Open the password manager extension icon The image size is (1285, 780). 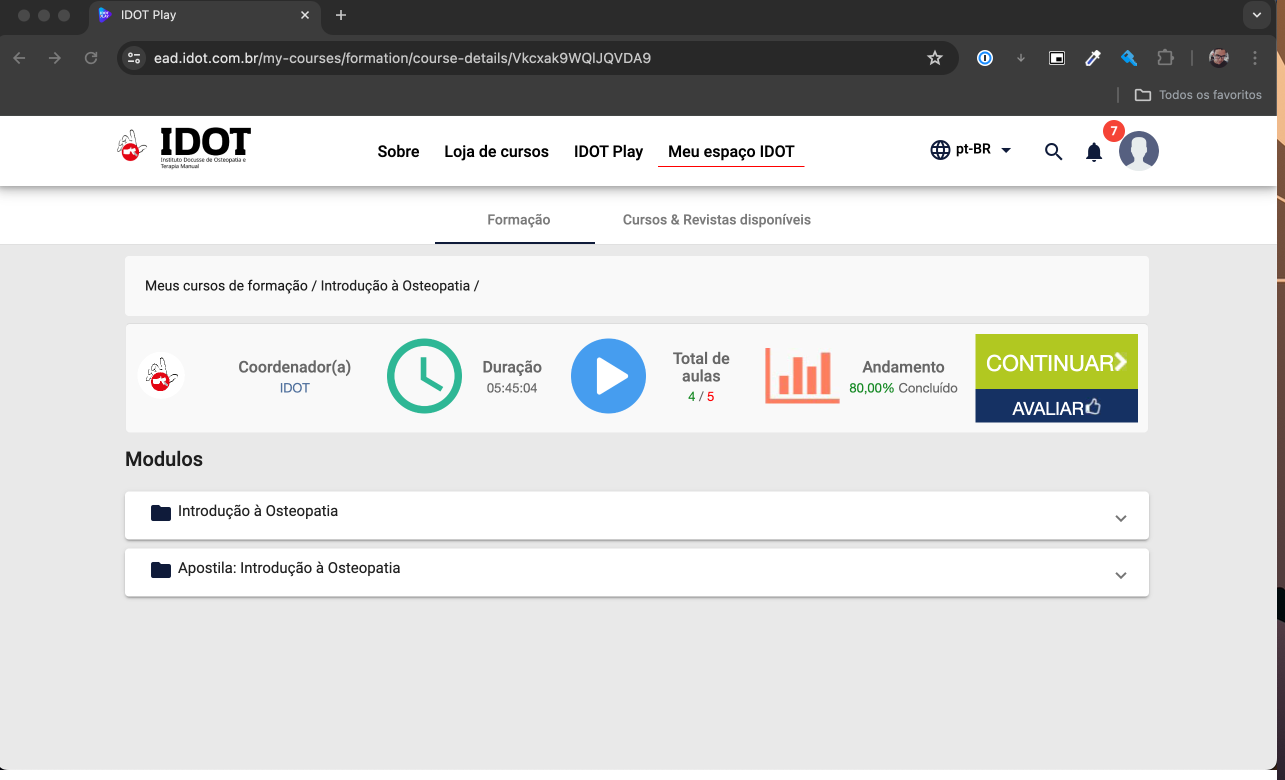coord(985,58)
